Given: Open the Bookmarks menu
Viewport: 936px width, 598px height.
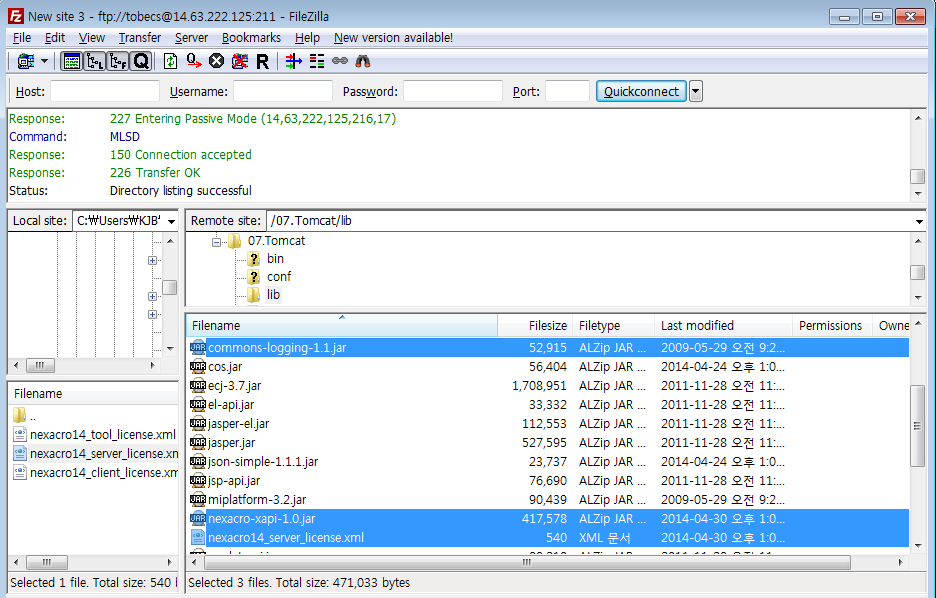Looking at the screenshot, I should [251, 38].
